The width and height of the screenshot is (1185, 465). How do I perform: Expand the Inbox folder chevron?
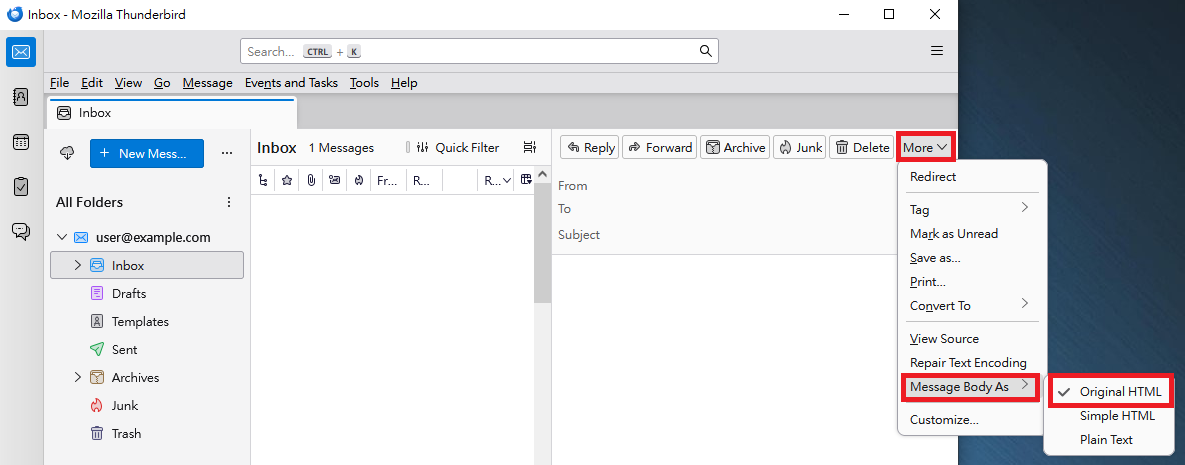coord(77,265)
